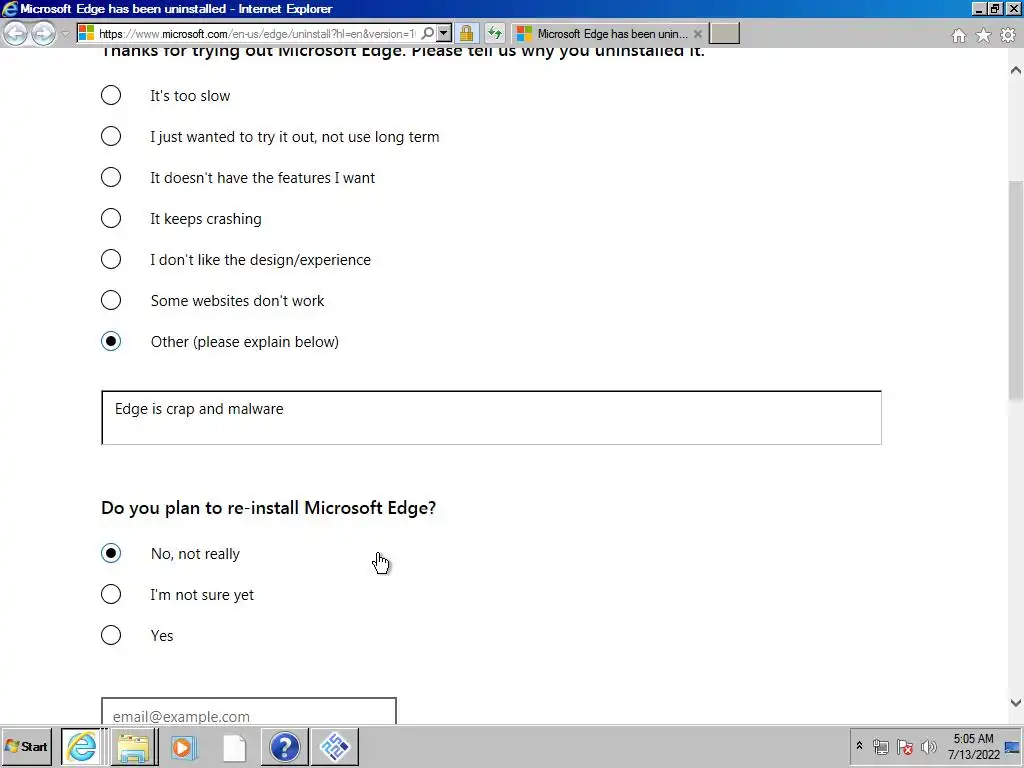Click the security lock icon

(466, 33)
